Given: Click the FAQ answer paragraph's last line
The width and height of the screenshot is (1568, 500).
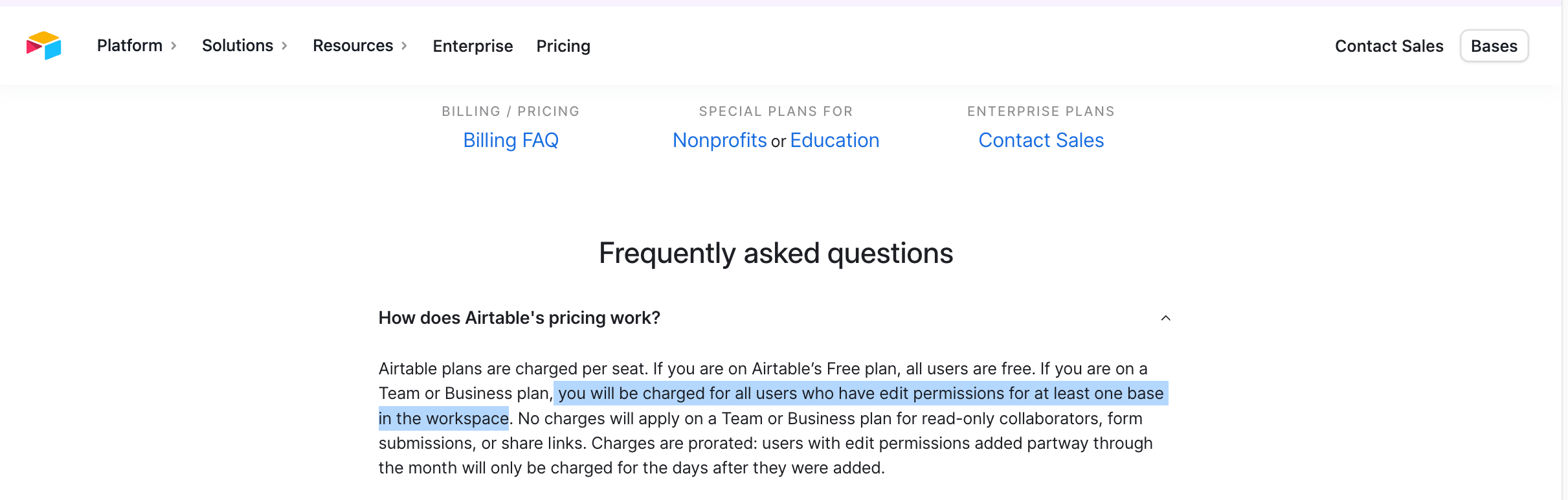Looking at the screenshot, I should click(x=631, y=468).
